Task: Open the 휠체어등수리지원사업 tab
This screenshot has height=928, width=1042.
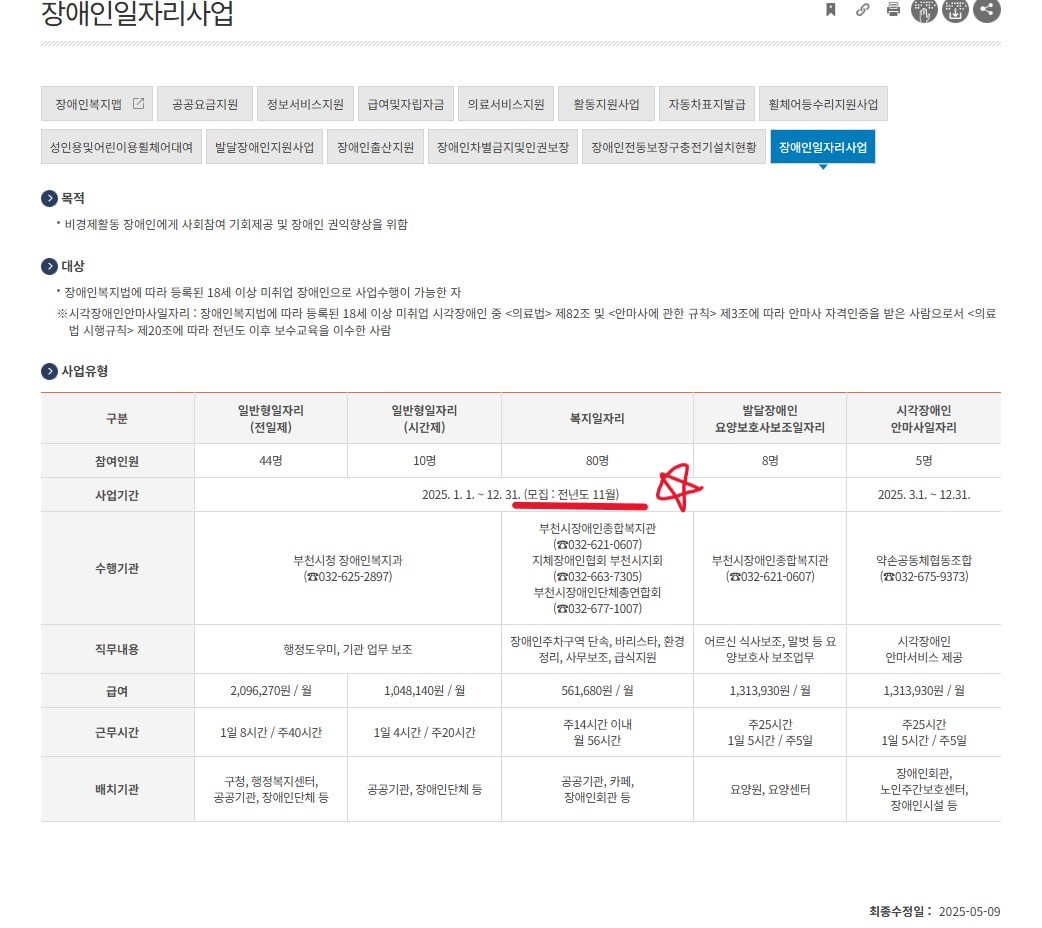Action: [823, 104]
